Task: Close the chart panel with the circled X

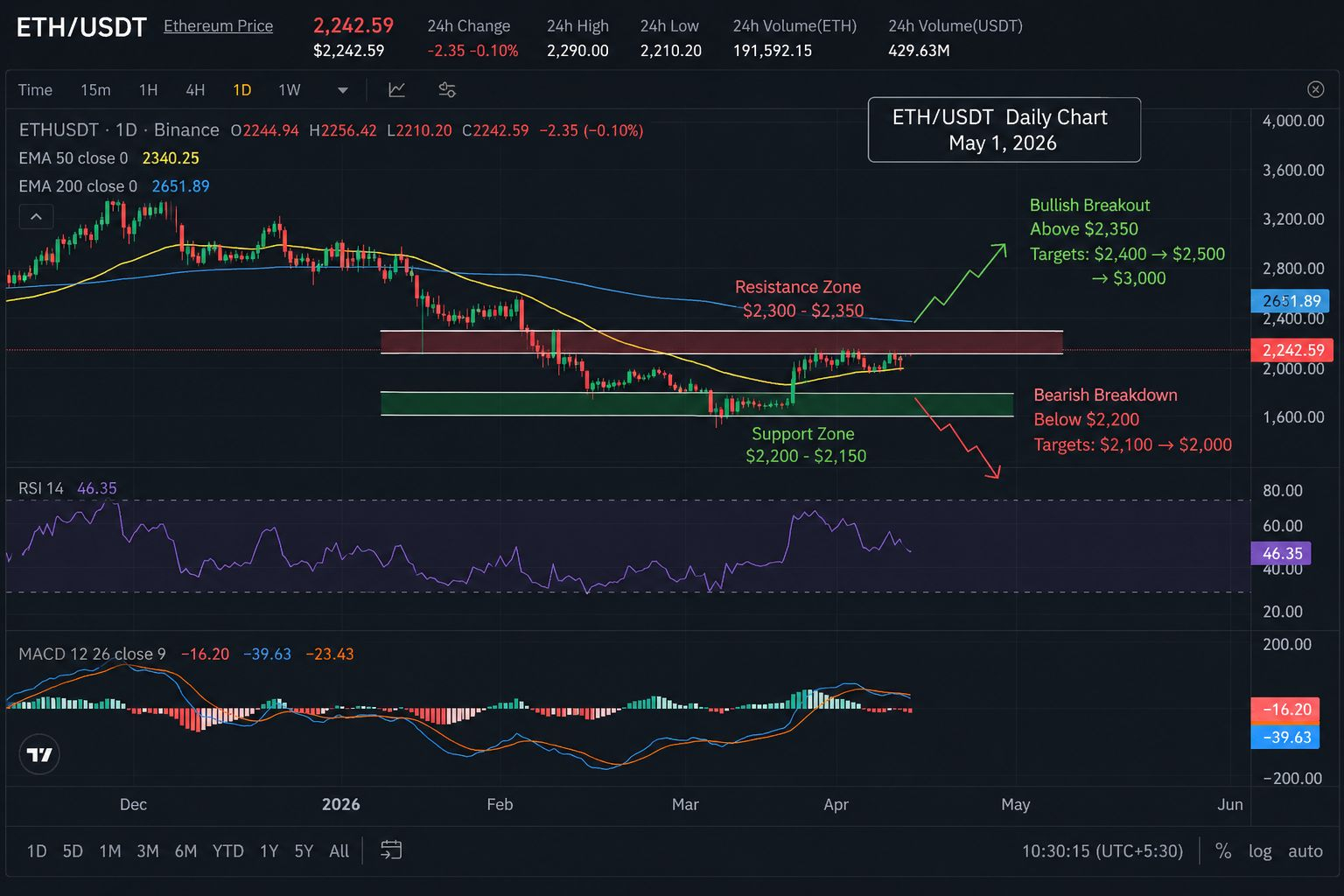Action: [x=1315, y=89]
